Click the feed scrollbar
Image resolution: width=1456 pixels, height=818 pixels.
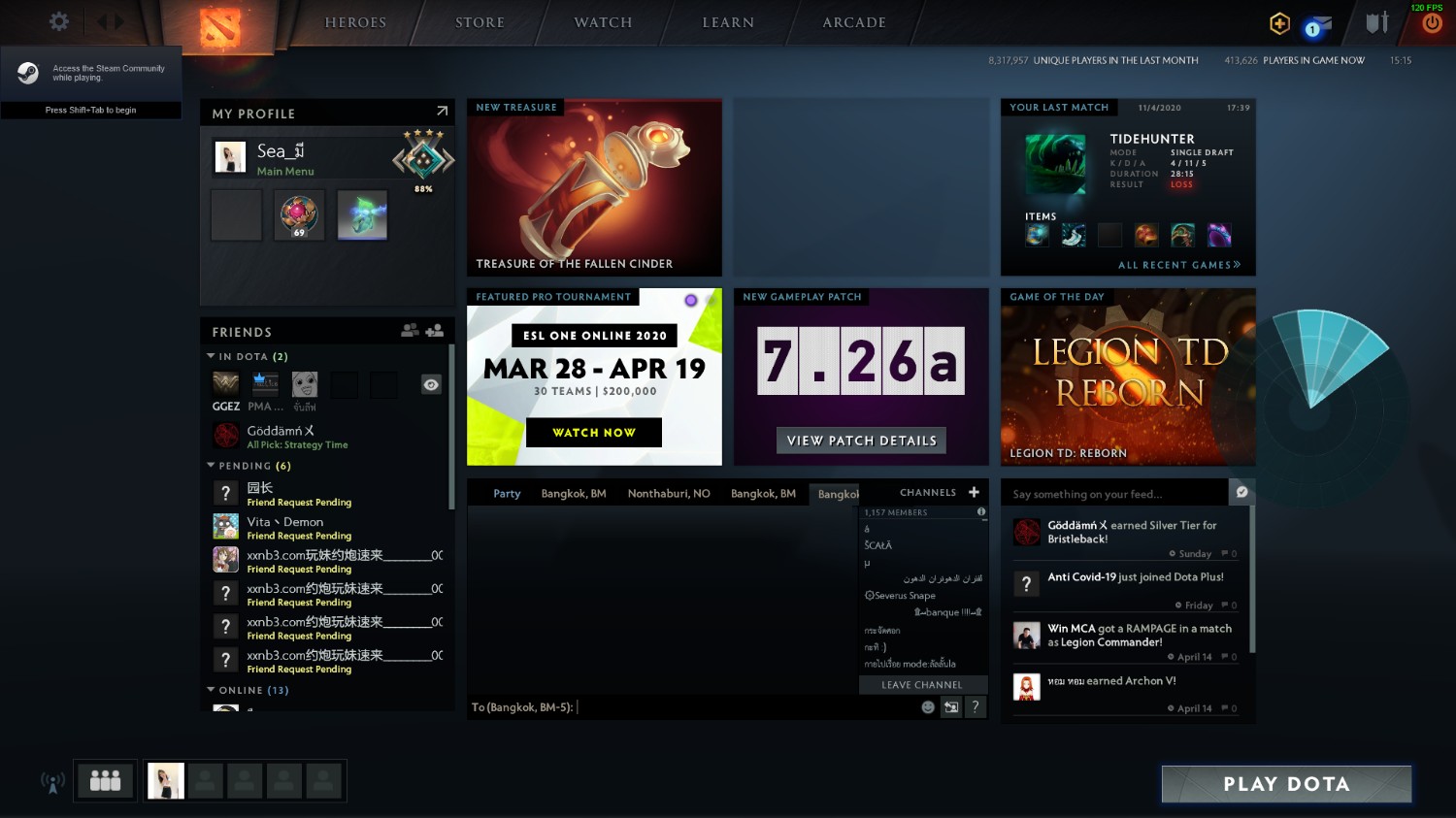point(1252,580)
